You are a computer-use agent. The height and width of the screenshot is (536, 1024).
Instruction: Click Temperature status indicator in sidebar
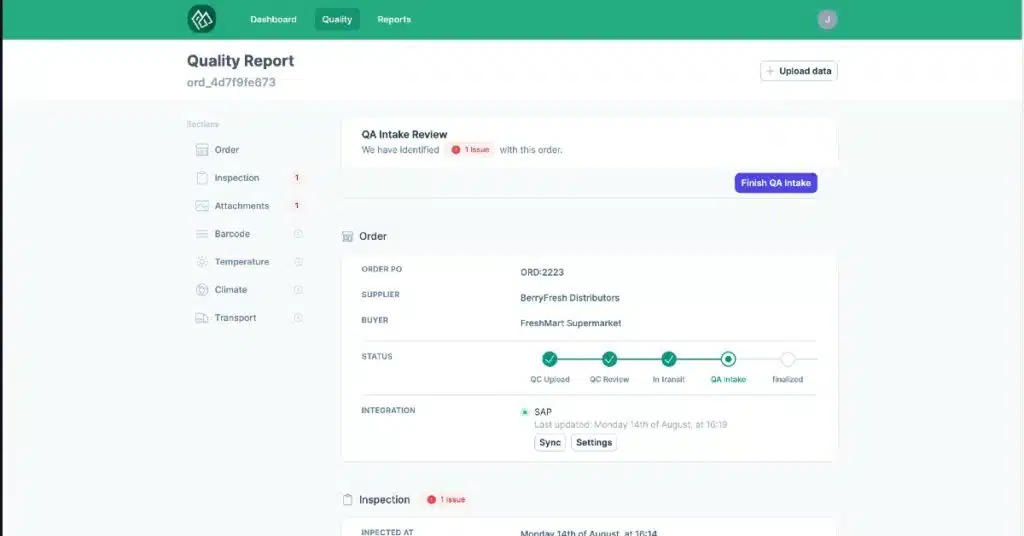[x=298, y=262]
